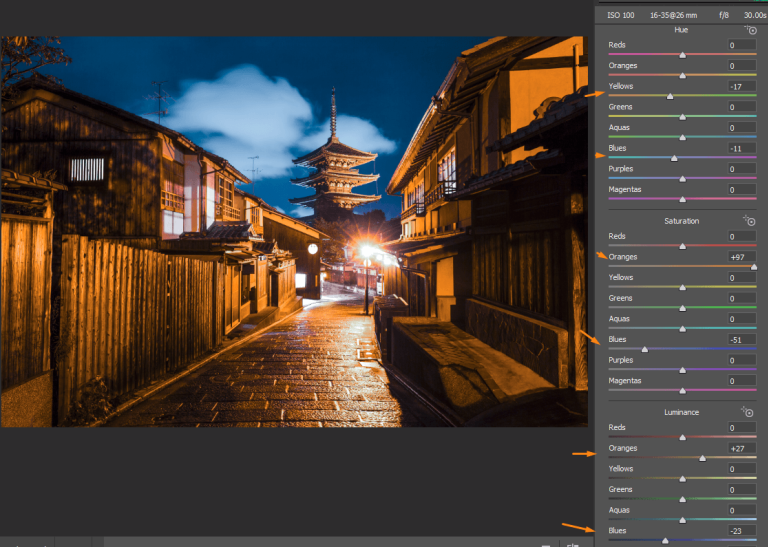The image size is (768, 547).
Task: Click the Saturation Reds slider handle
Action: point(682,246)
